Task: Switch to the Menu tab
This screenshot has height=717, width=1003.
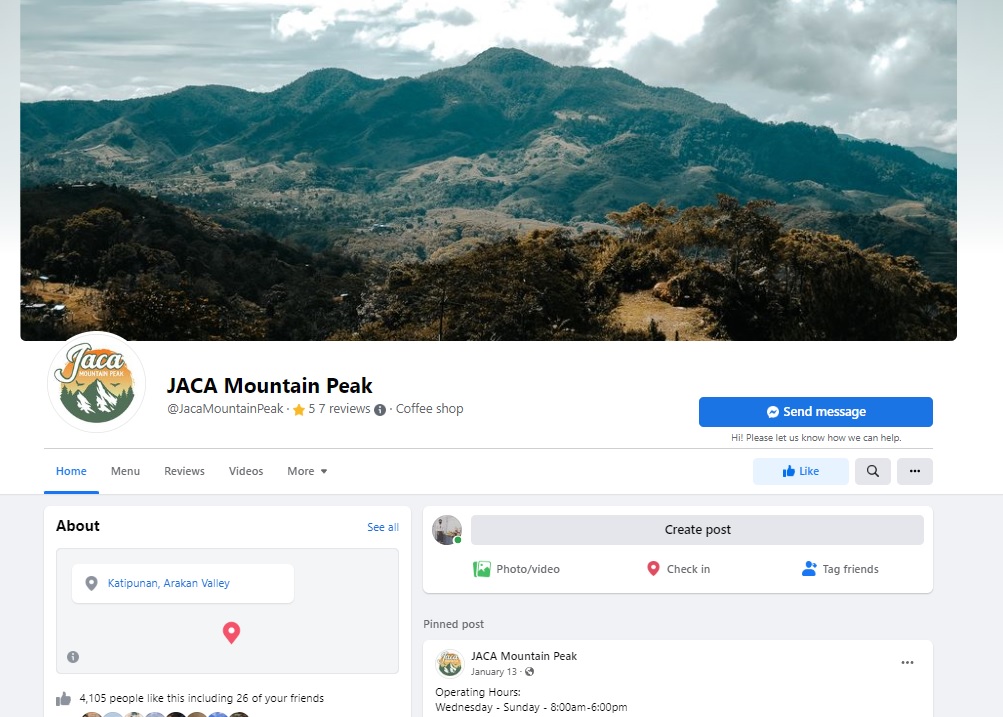Action: tap(125, 471)
